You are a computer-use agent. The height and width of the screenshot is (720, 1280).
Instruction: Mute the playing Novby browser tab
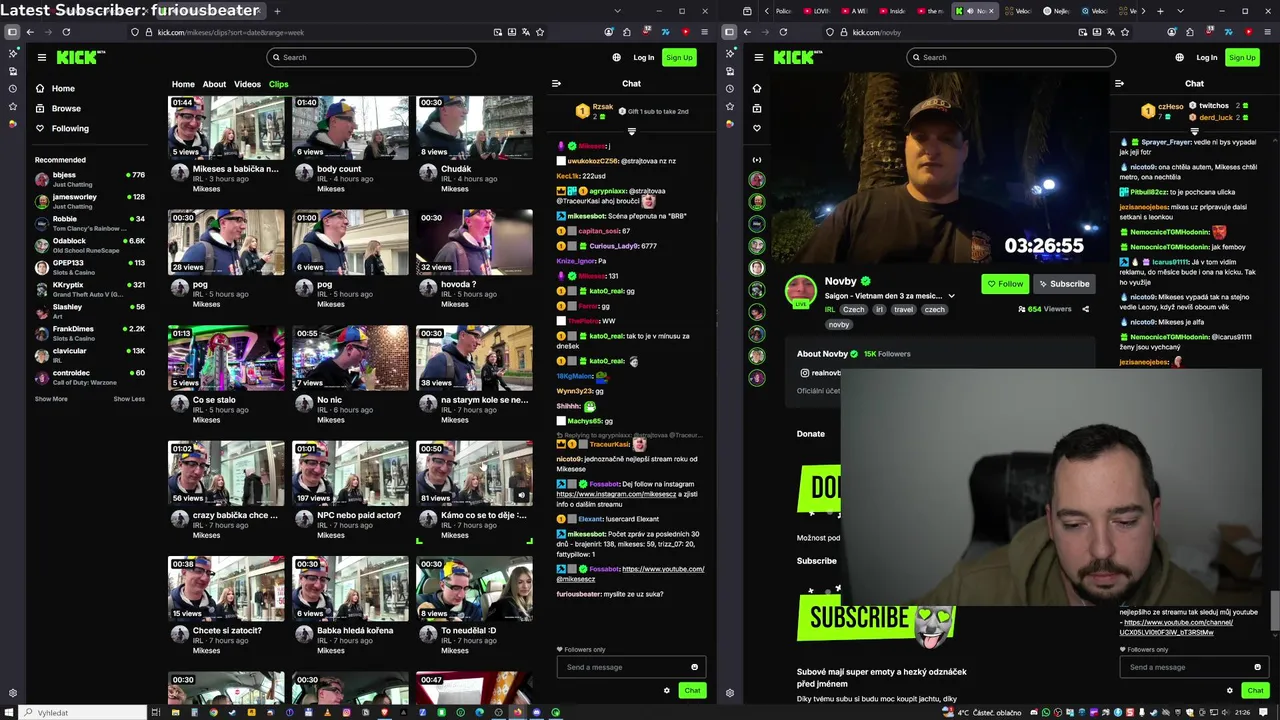(969, 11)
